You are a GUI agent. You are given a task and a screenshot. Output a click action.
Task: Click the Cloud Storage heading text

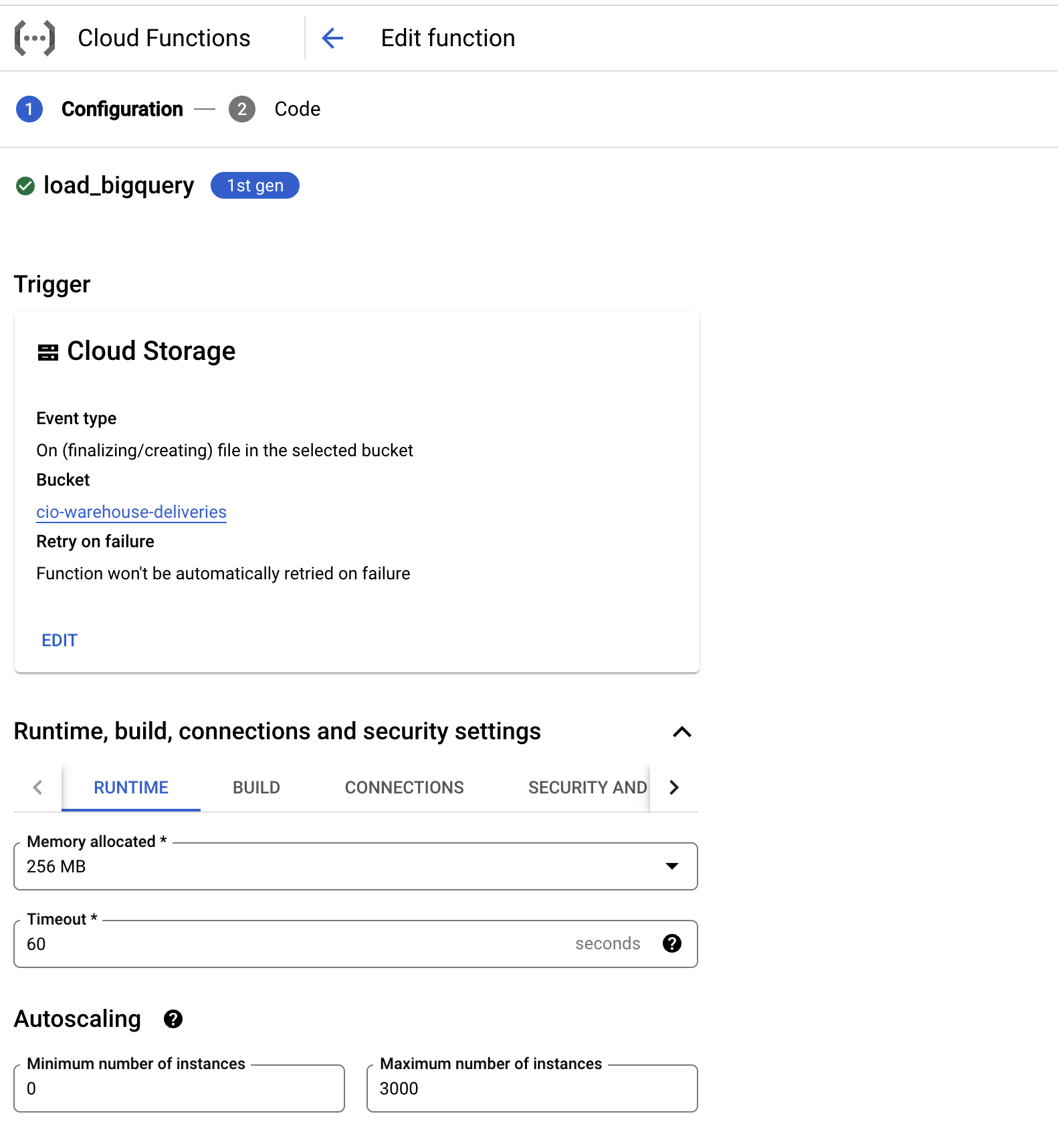151,351
